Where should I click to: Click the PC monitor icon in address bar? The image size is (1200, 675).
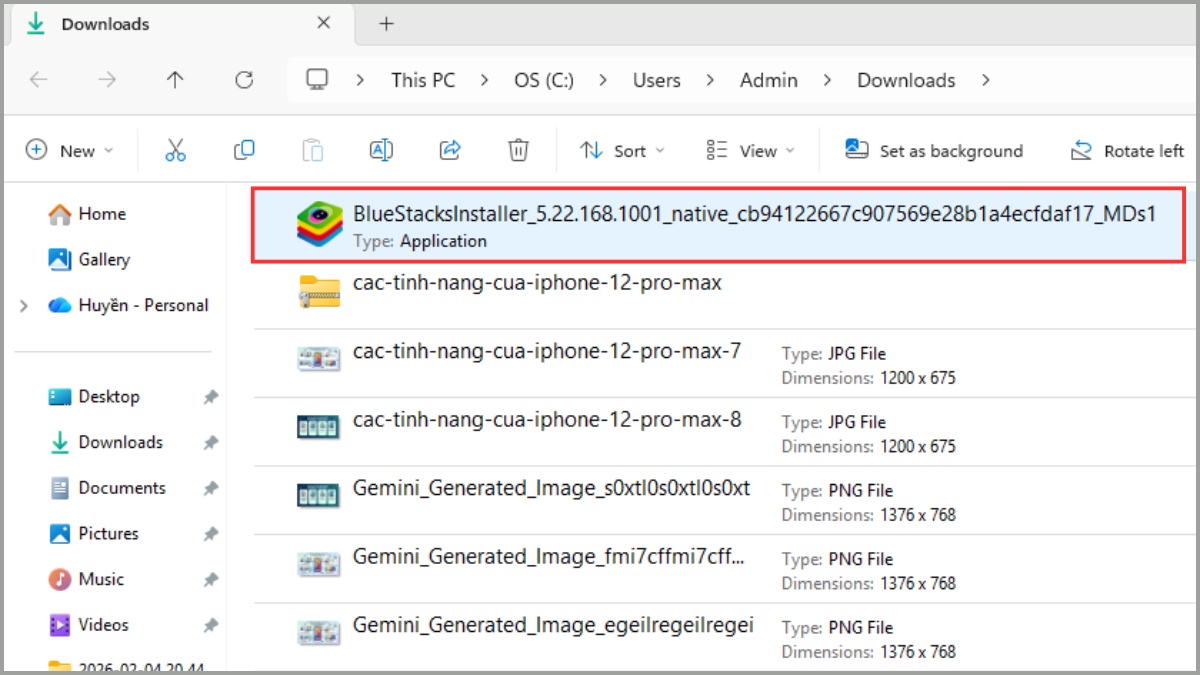coord(318,80)
